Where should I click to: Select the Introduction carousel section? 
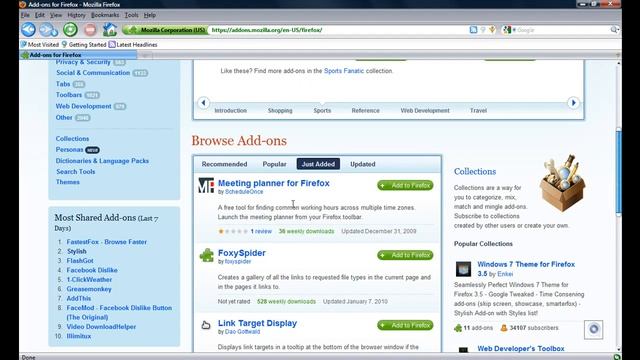(x=231, y=111)
